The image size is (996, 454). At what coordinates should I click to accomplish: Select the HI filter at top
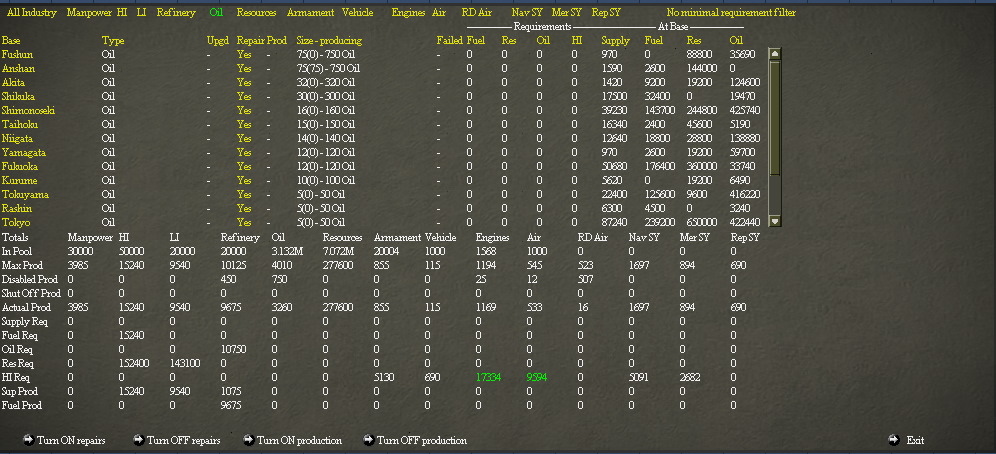122,12
